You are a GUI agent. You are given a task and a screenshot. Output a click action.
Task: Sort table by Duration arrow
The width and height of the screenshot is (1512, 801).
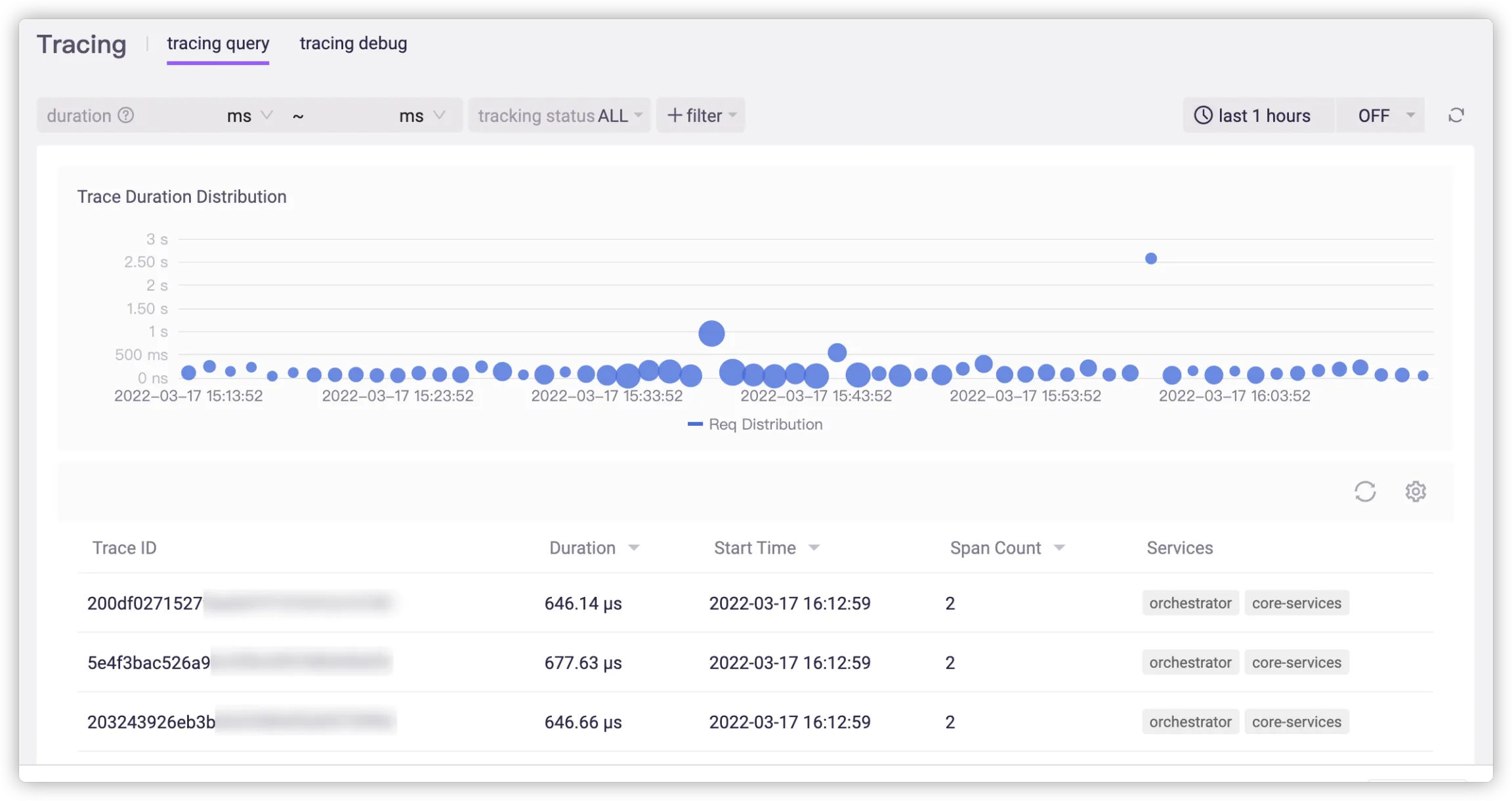click(634, 548)
